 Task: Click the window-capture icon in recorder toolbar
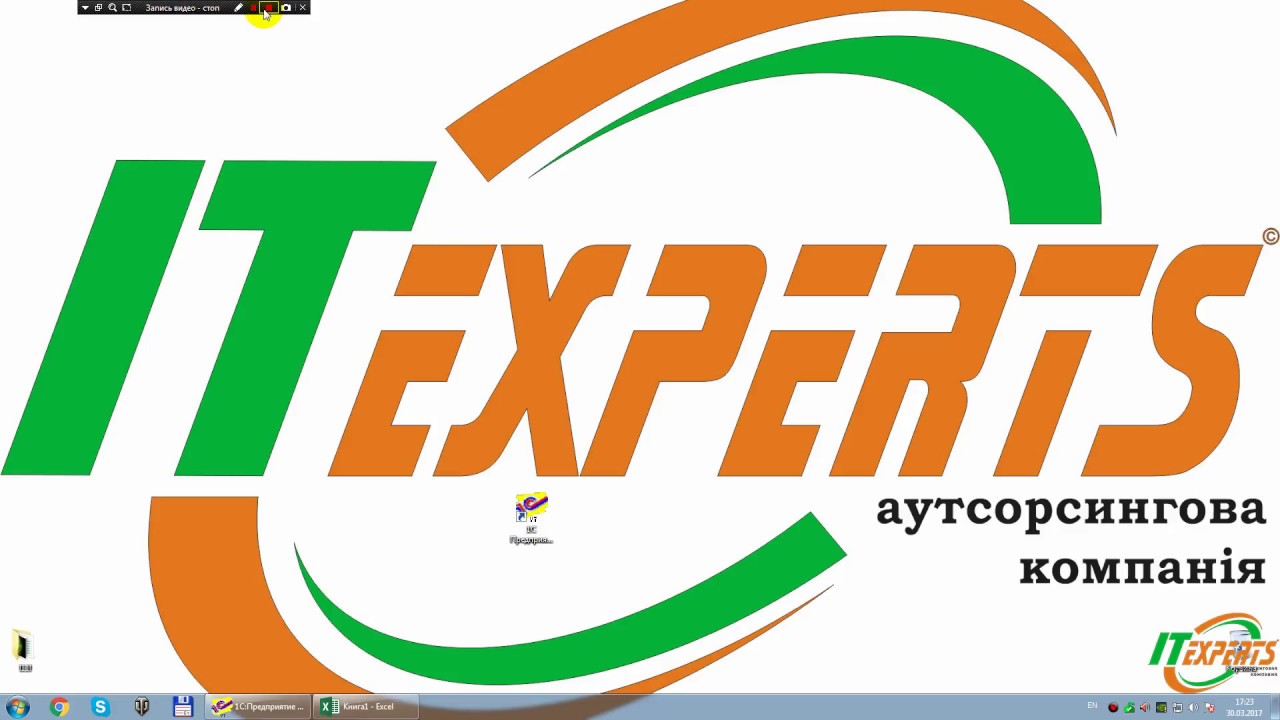tap(98, 8)
